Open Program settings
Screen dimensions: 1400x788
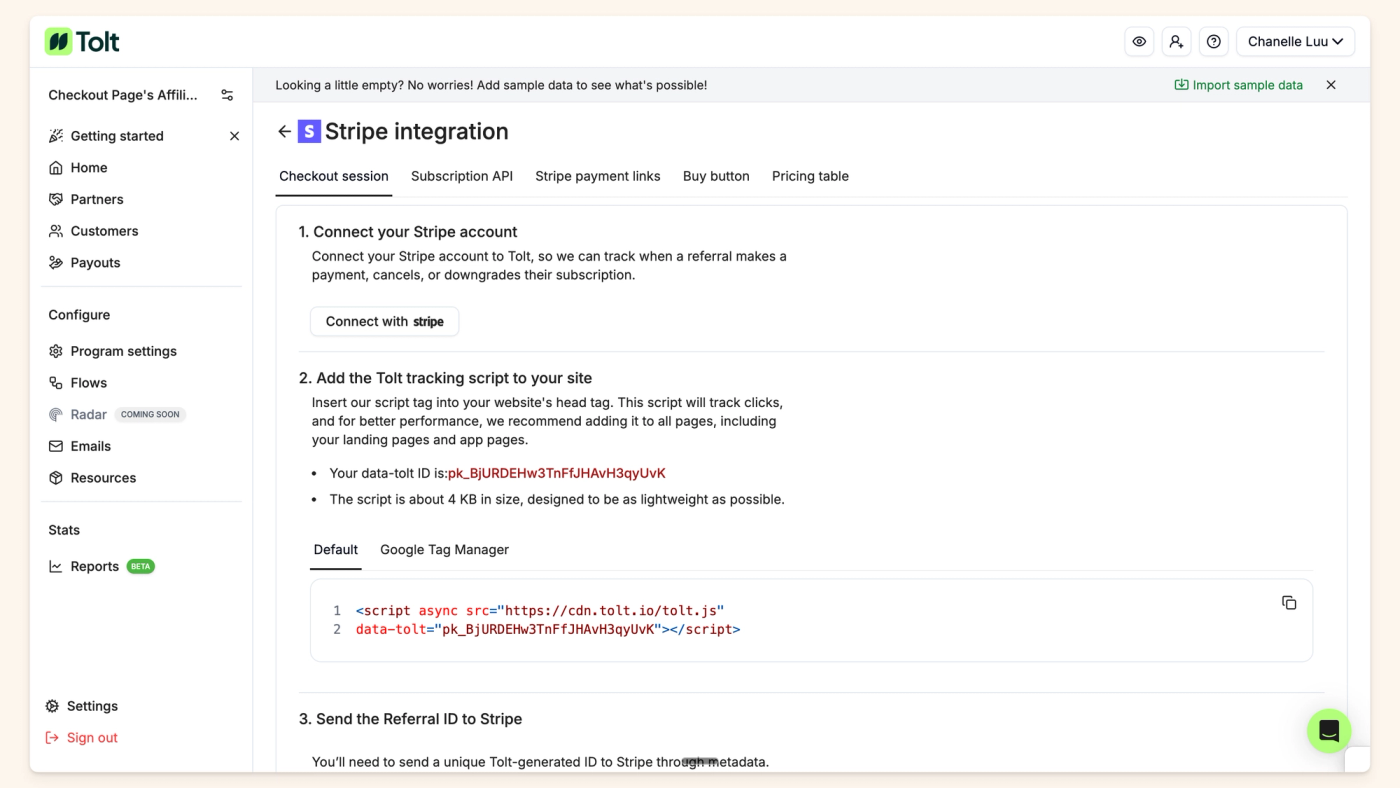point(124,351)
